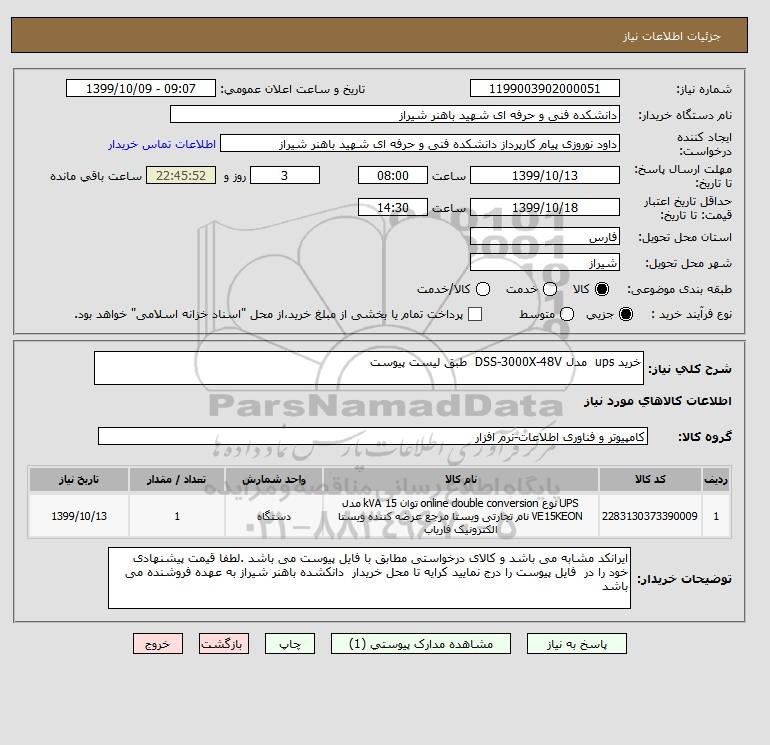Click the deadline time 08:00 field
The image size is (770, 745).
point(393,175)
